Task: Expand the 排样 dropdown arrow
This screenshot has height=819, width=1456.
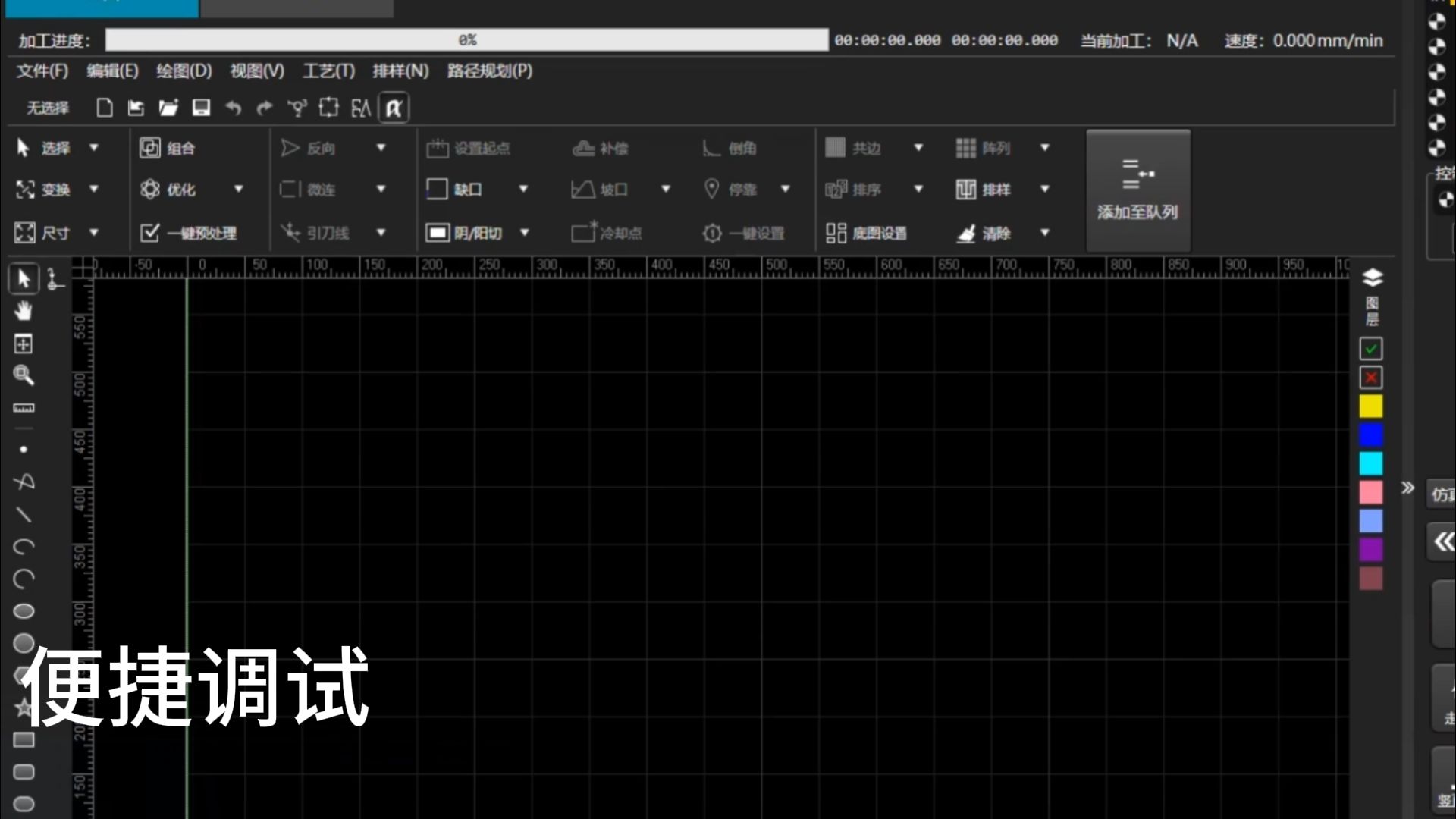Action: [1044, 189]
